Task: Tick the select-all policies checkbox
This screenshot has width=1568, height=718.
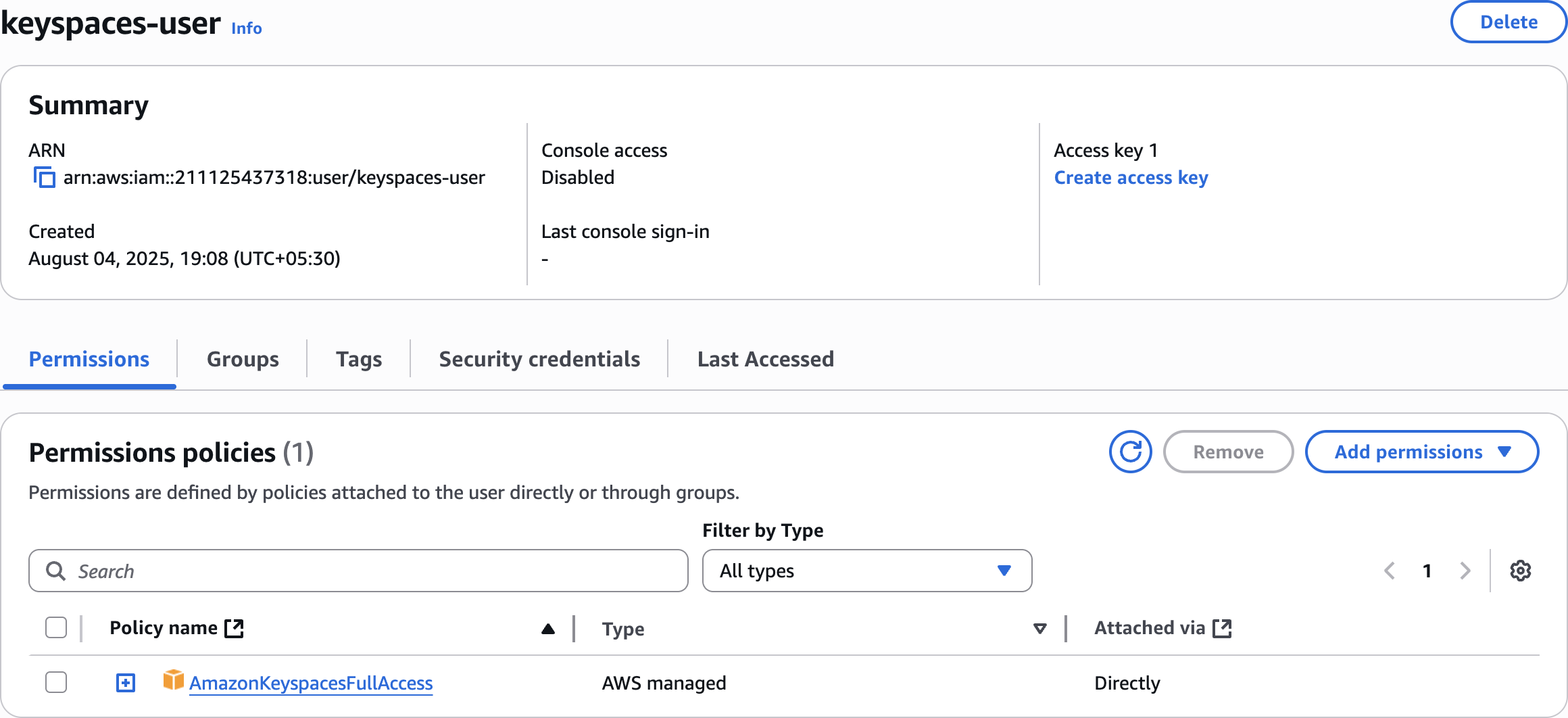Action: [x=56, y=628]
